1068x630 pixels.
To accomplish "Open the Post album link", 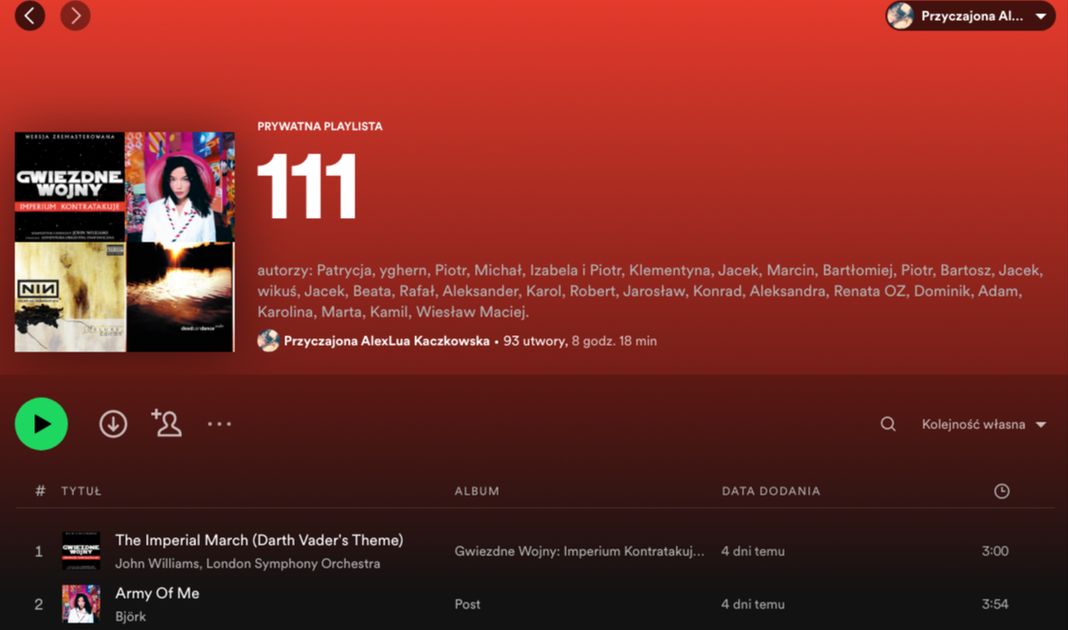I will [468, 604].
